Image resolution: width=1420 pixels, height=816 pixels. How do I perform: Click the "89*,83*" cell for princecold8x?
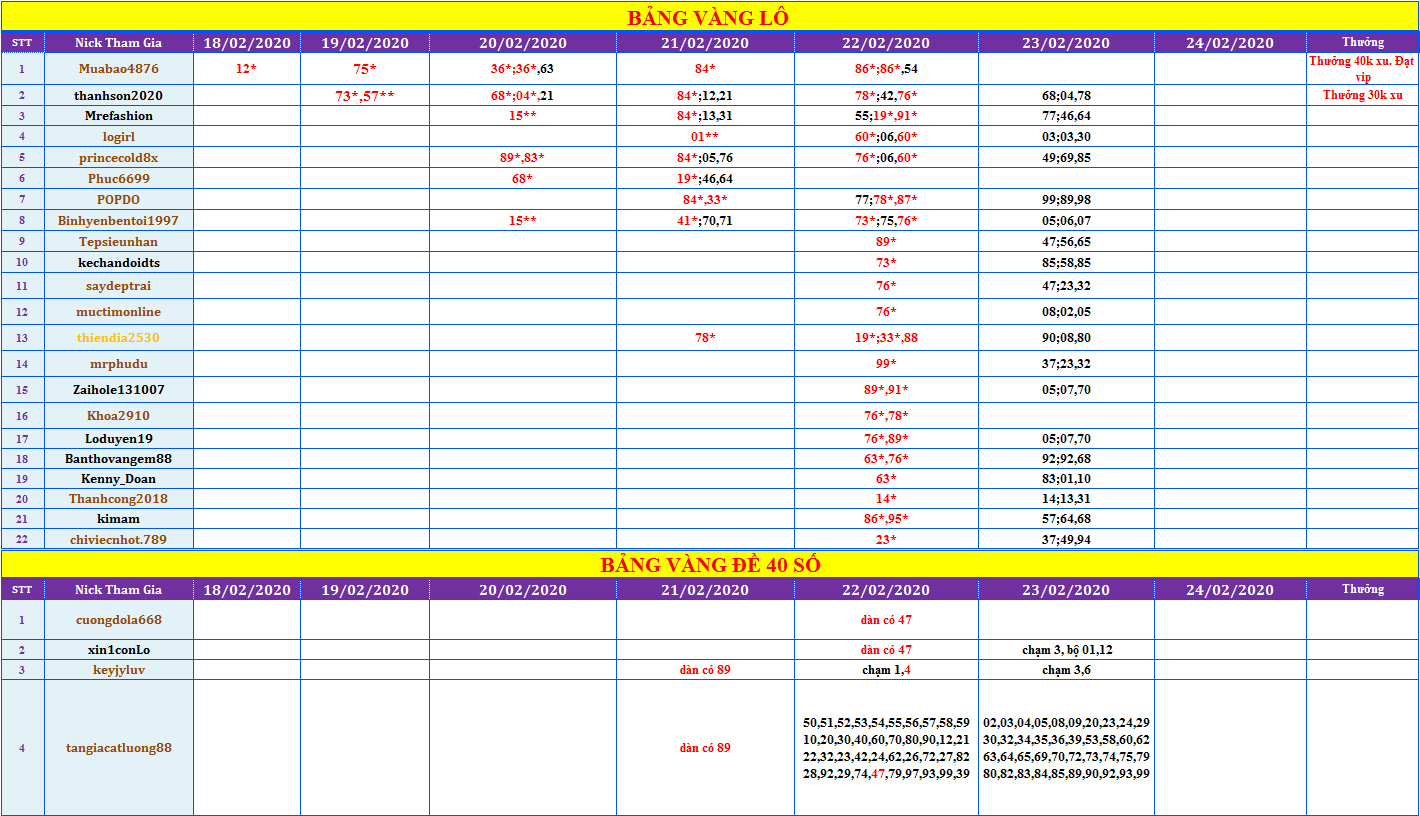(522, 158)
